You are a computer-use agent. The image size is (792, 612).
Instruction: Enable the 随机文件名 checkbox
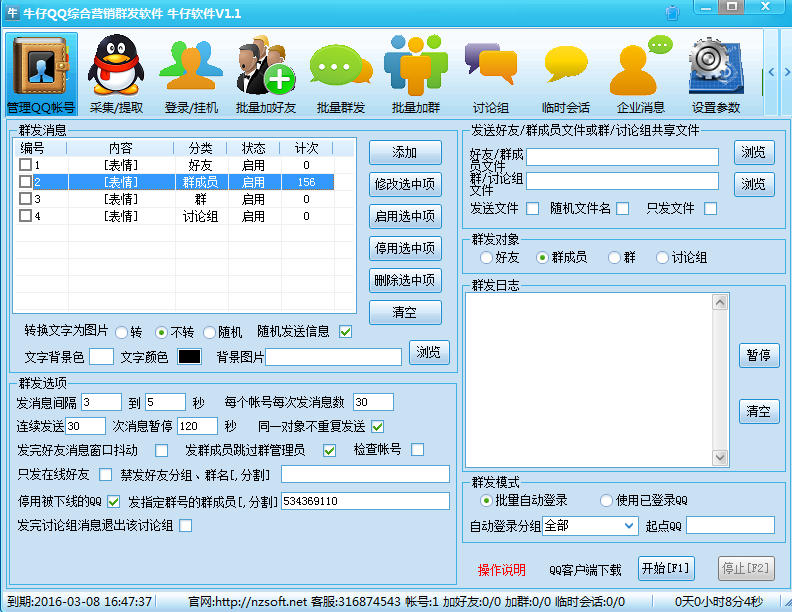pos(623,209)
